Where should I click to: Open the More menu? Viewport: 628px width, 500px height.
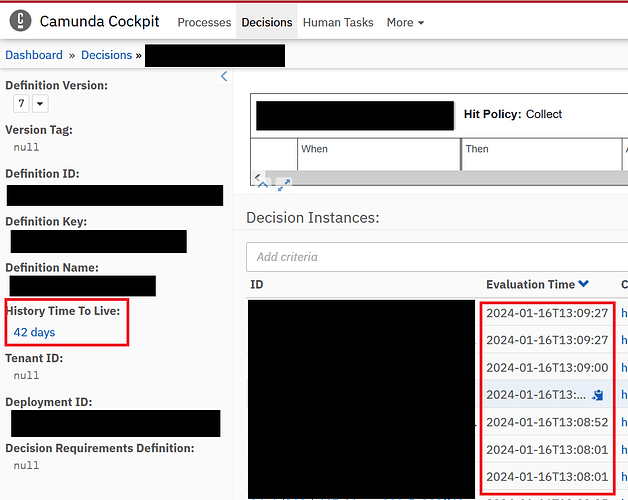pos(405,22)
